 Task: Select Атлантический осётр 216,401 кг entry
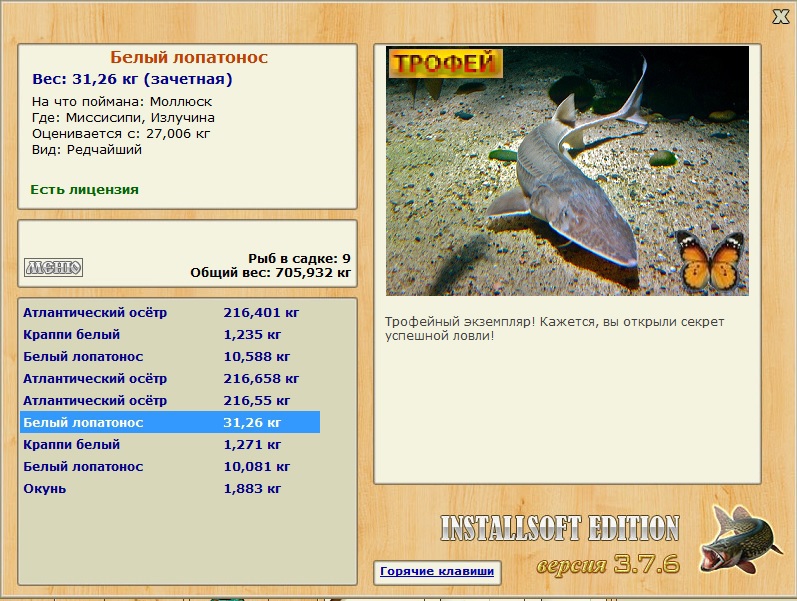coord(170,313)
